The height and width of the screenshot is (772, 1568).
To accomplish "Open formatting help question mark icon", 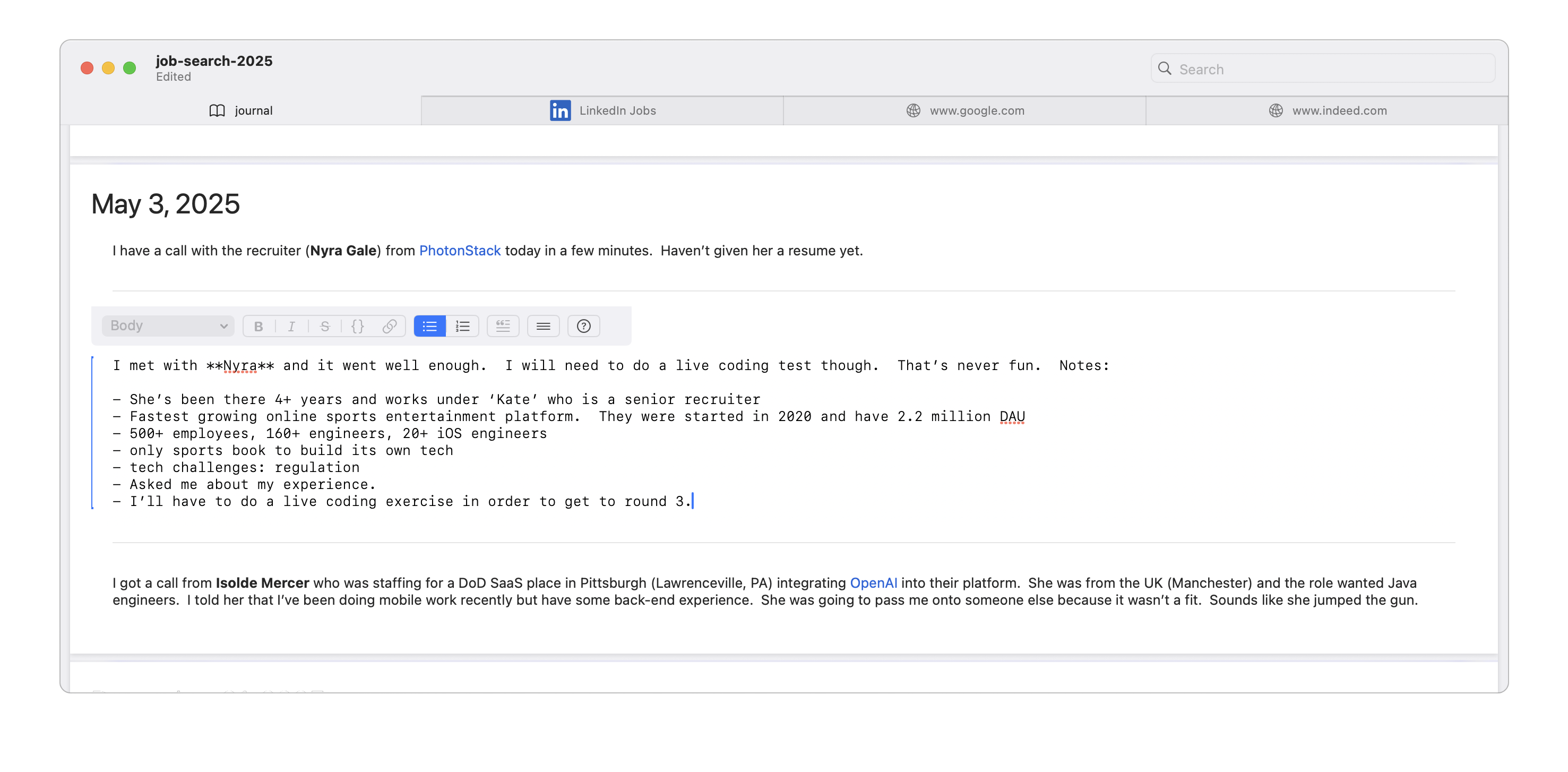I will (x=584, y=327).
